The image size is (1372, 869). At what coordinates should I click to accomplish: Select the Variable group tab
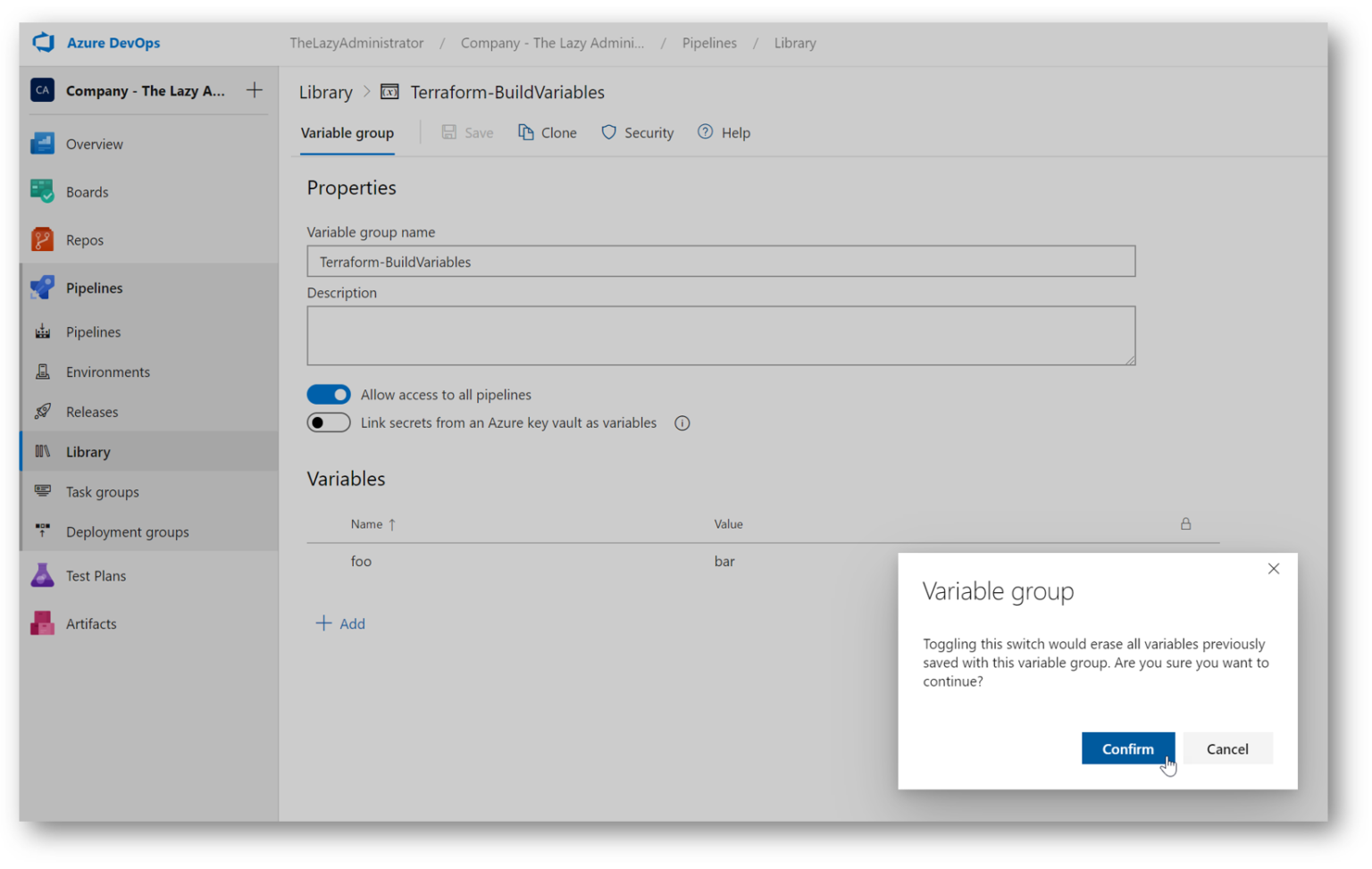347,133
